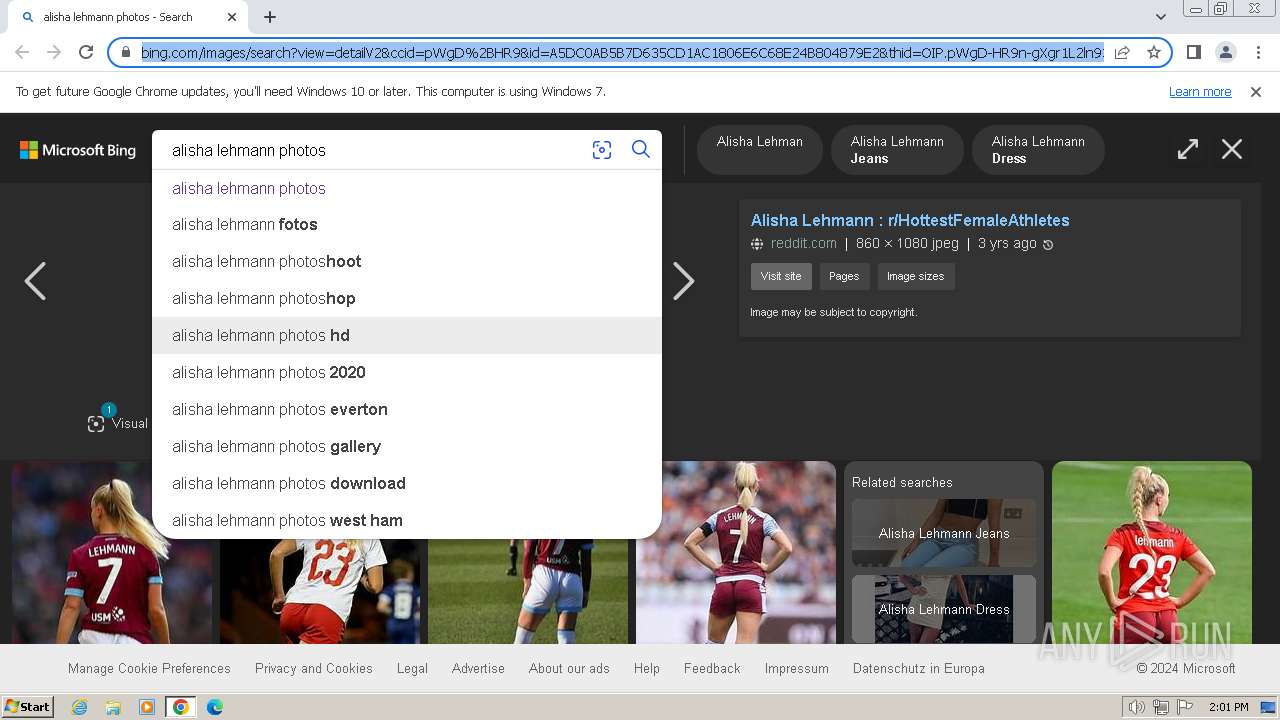Click the 'Alisha Lehman' related chip
This screenshot has width=1280, height=720.
coord(760,150)
